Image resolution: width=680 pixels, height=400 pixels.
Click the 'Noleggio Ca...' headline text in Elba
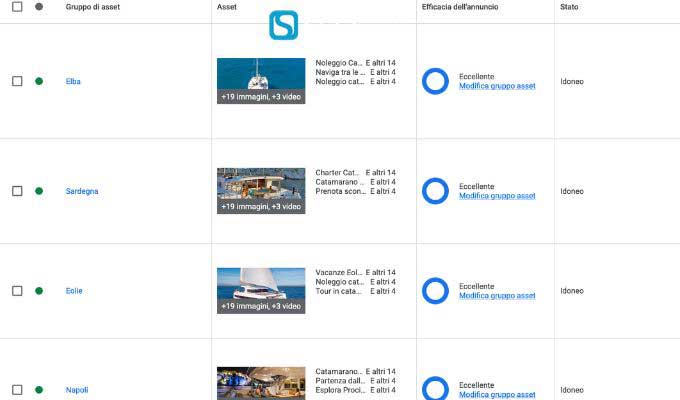[339, 63]
